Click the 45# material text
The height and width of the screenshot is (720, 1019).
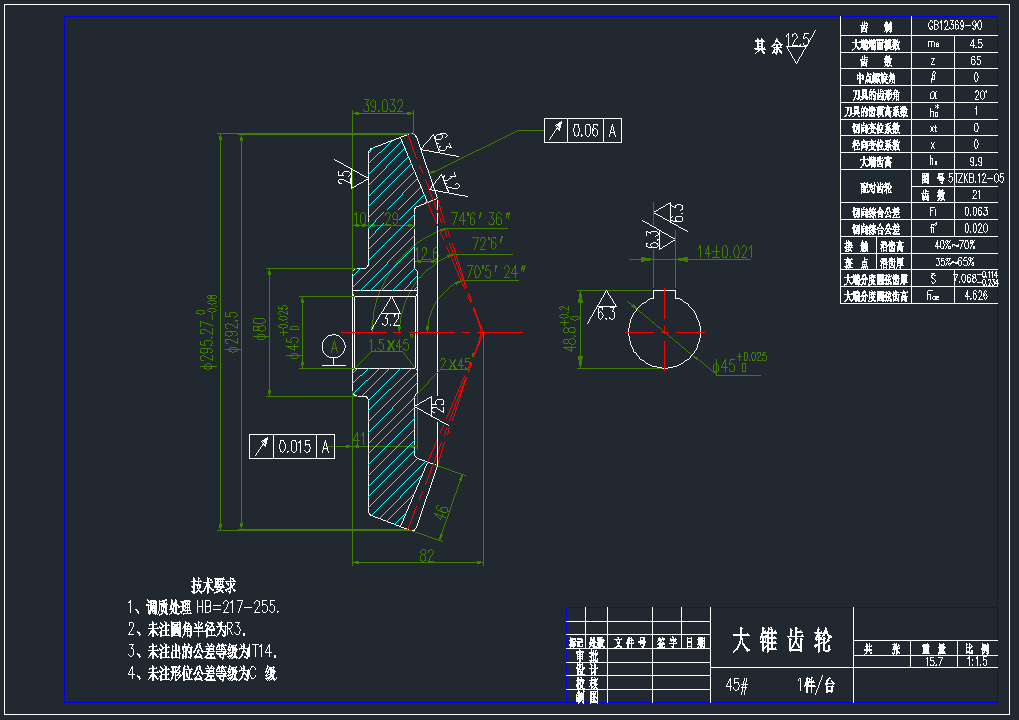[x=737, y=685]
